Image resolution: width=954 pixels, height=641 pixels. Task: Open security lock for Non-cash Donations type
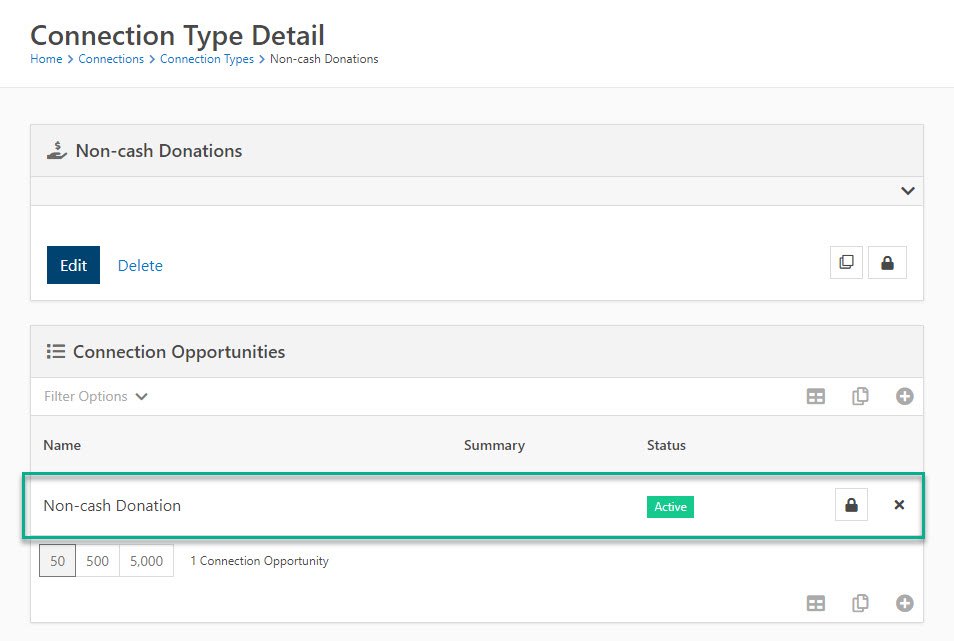click(887, 263)
